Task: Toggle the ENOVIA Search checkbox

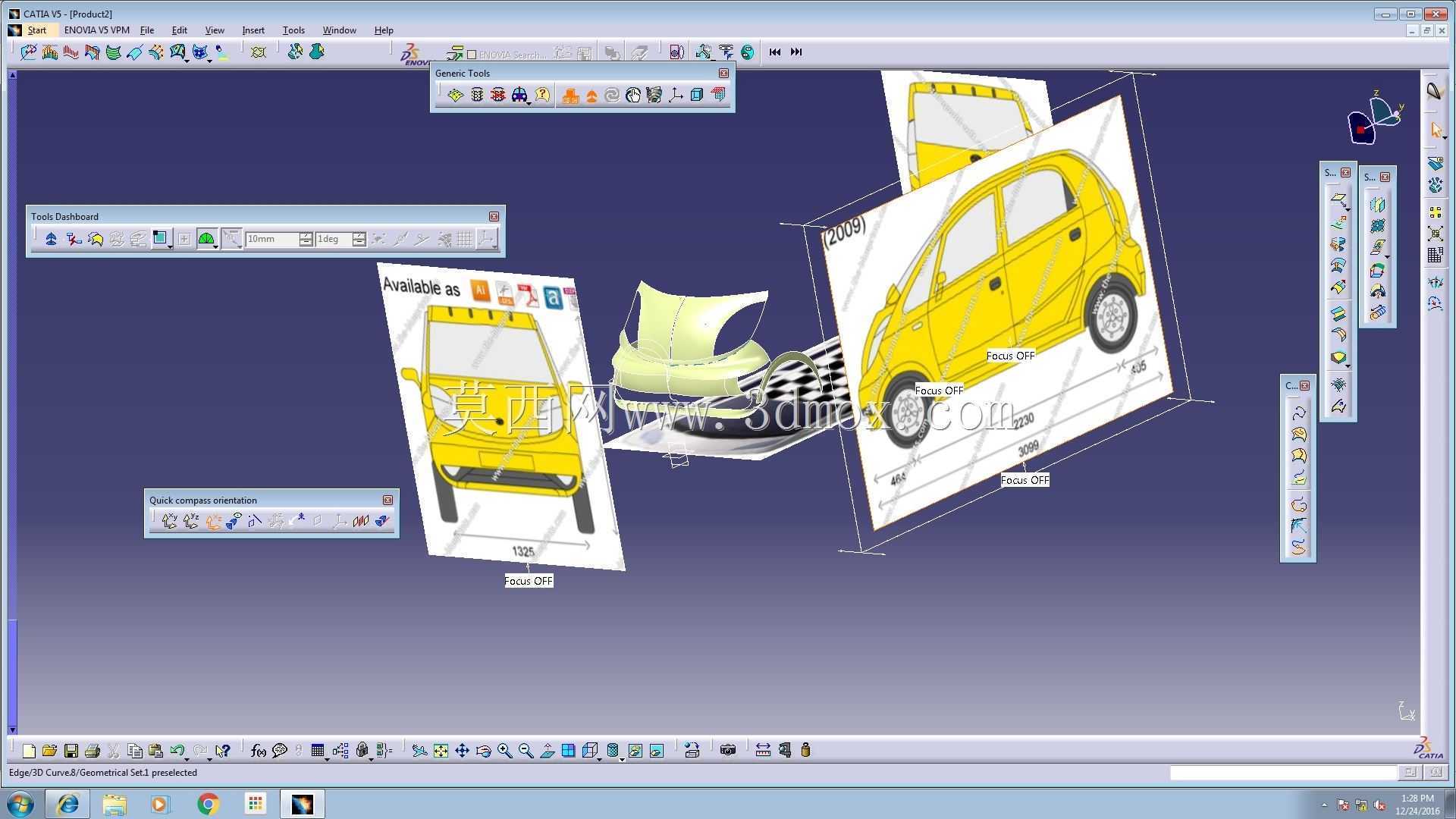Action: (x=472, y=55)
